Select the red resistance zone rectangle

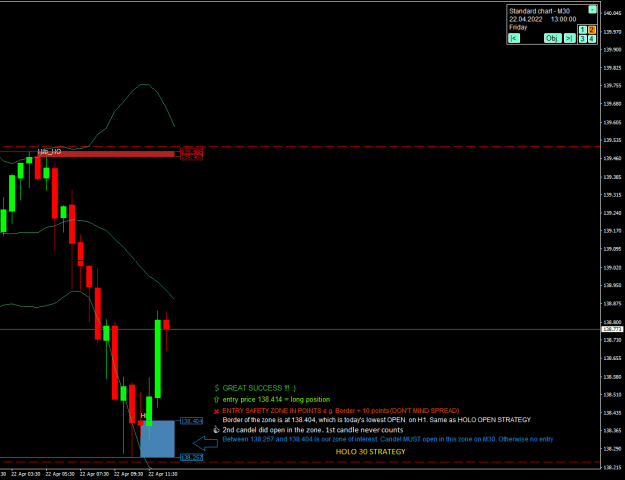click(107, 154)
